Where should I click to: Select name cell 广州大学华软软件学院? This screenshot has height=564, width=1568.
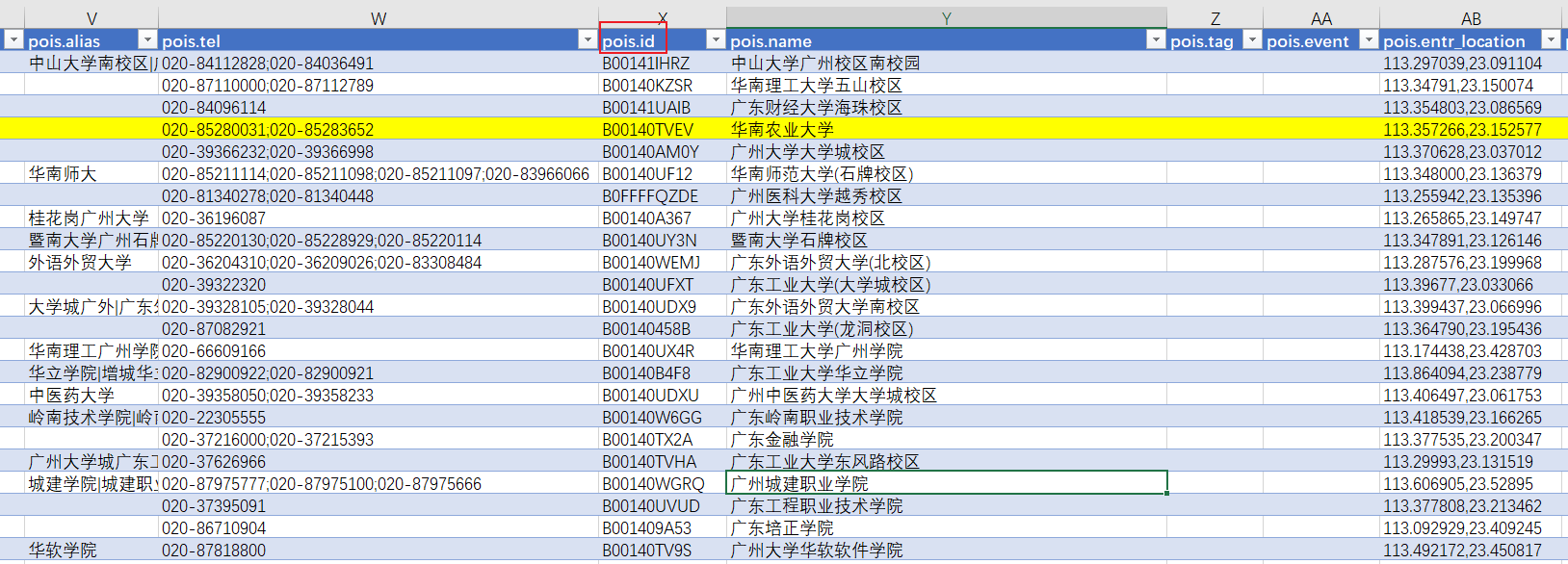click(947, 550)
